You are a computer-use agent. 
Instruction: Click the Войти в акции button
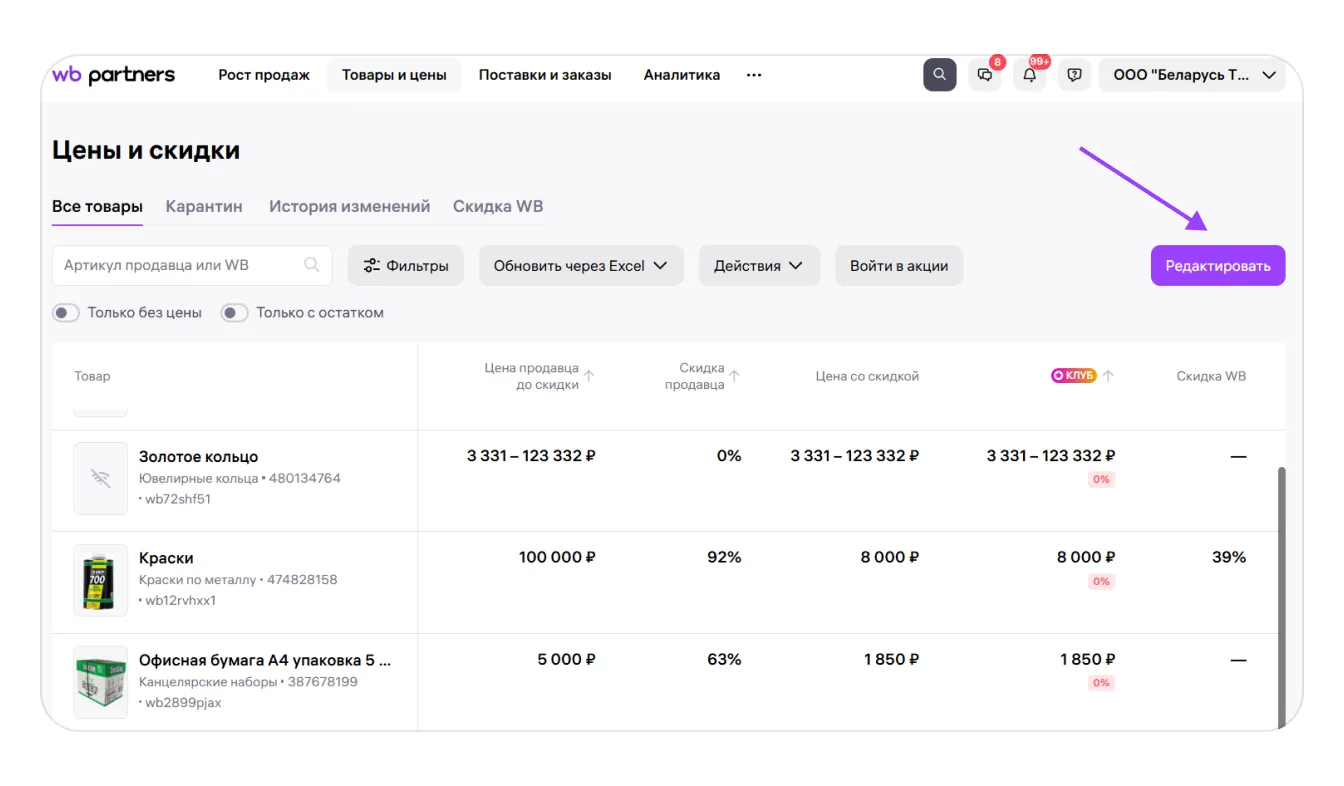pyautogui.click(x=898, y=266)
